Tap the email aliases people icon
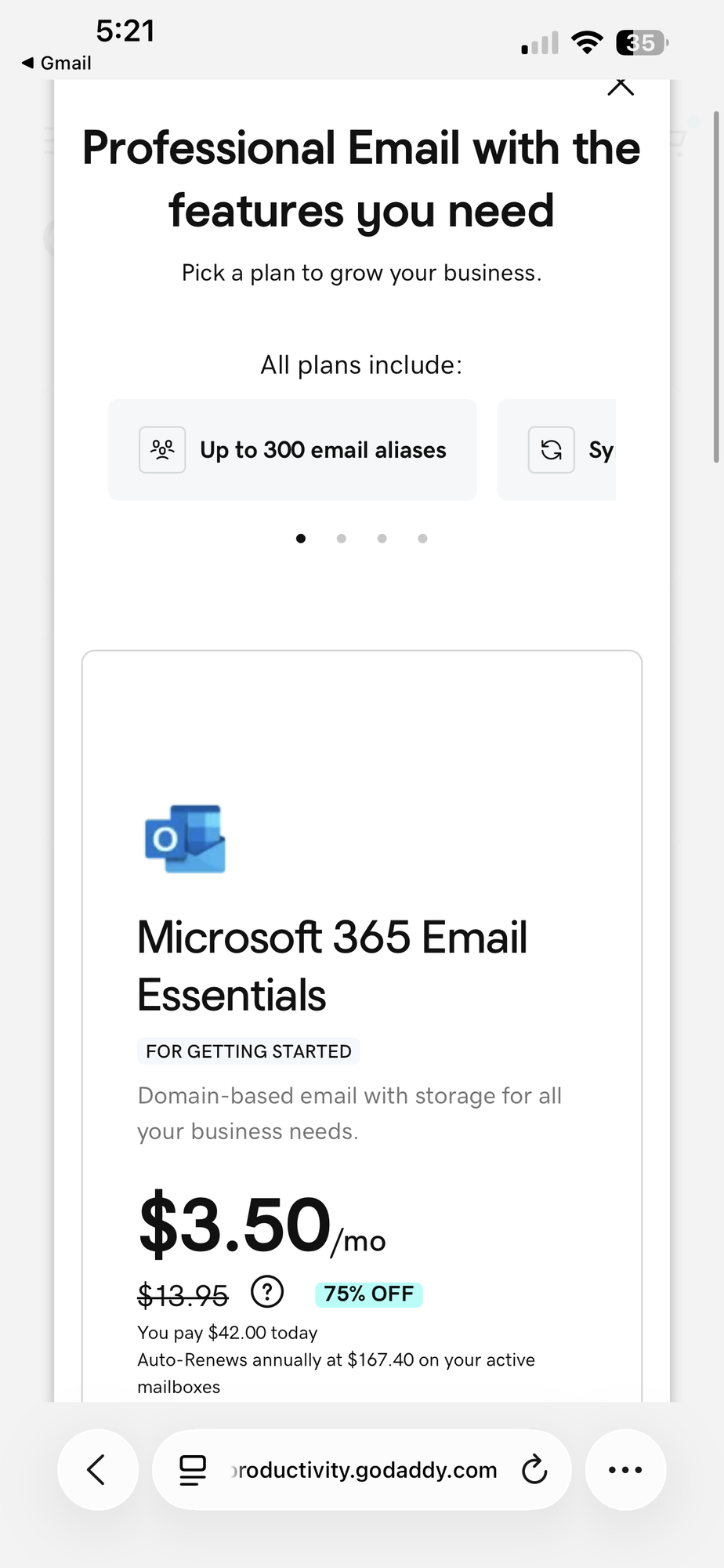 pos(162,450)
